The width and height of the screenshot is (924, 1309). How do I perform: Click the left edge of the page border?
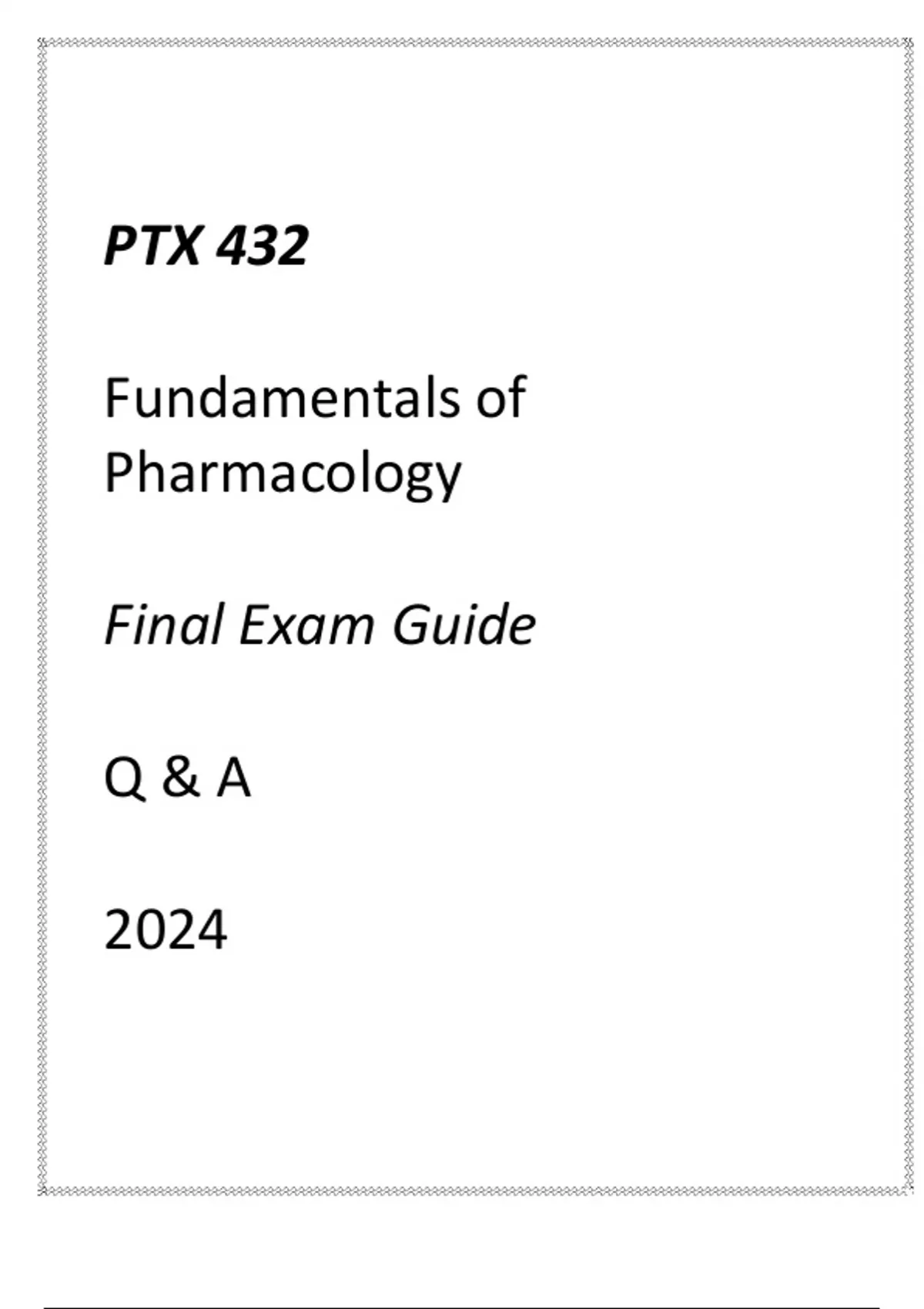[43, 617]
